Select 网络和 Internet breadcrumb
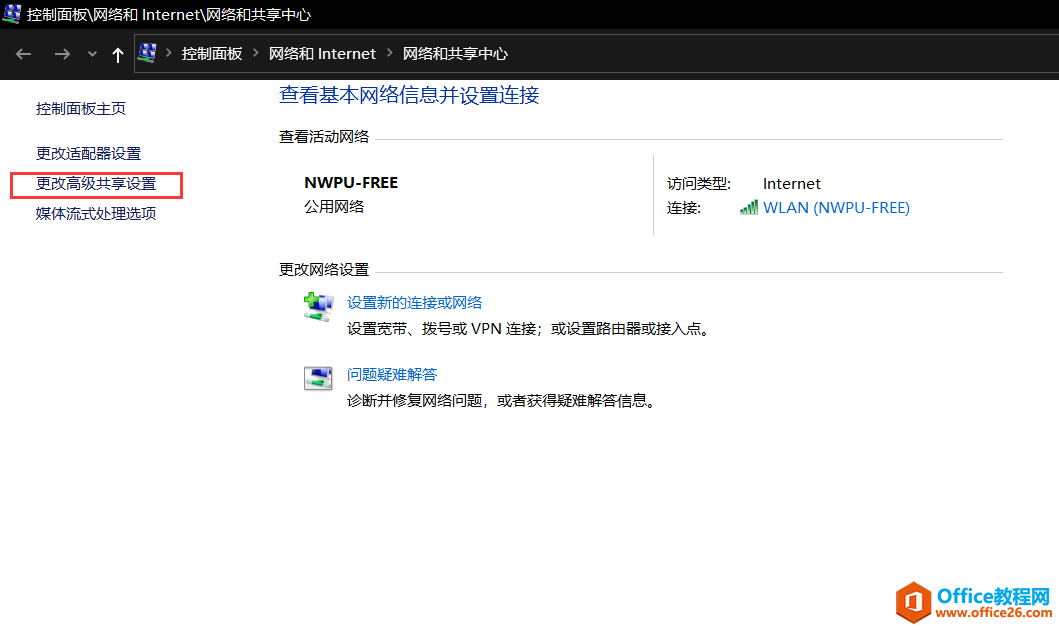Image resolution: width=1059 pixels, height=630 pixels. [322, 54]
